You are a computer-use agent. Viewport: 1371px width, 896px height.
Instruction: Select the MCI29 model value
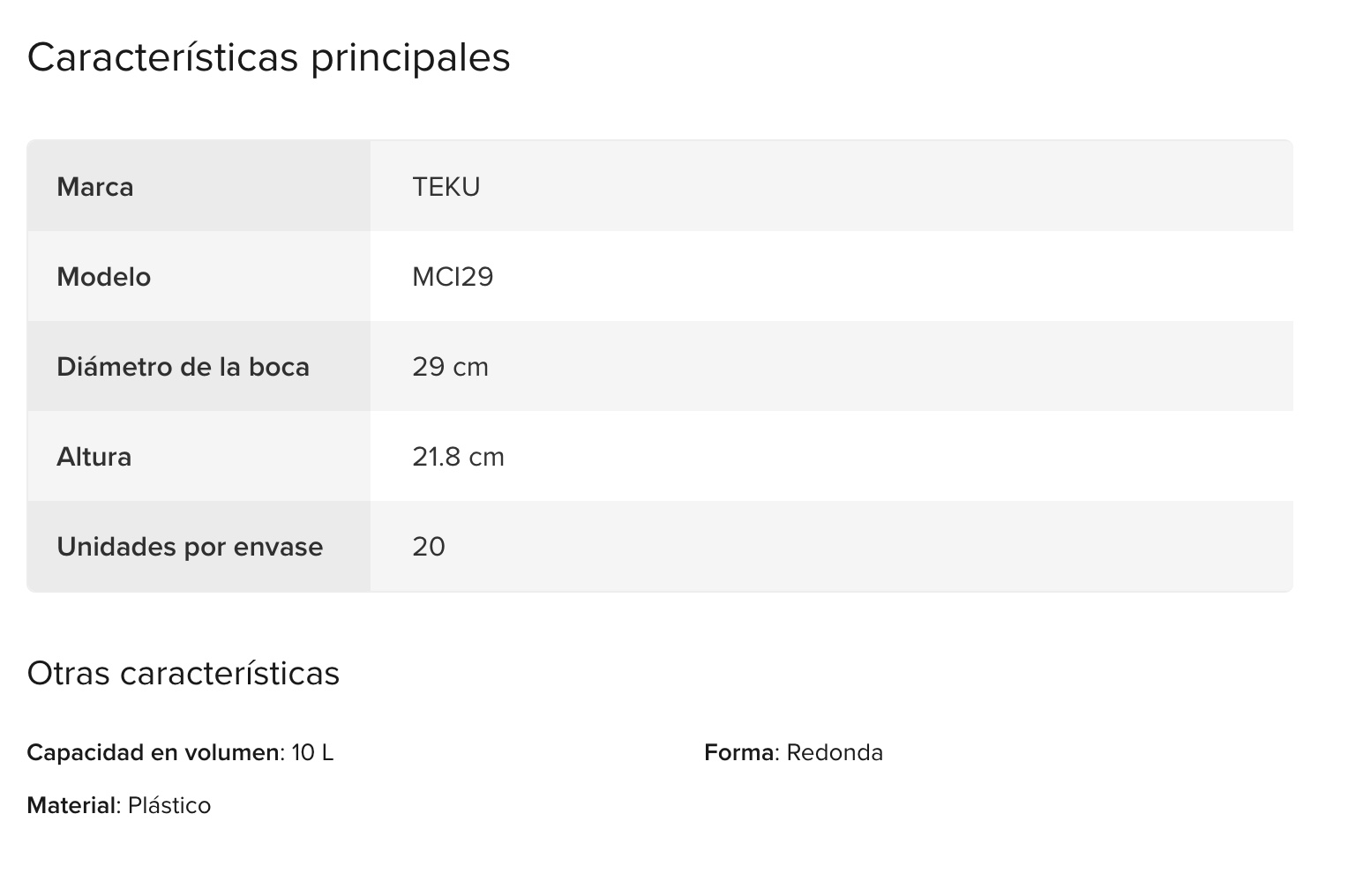click(453, 277)
